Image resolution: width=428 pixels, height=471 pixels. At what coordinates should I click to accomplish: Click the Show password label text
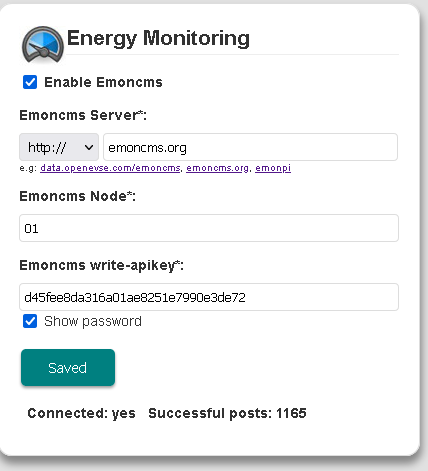tap(93, 321)
